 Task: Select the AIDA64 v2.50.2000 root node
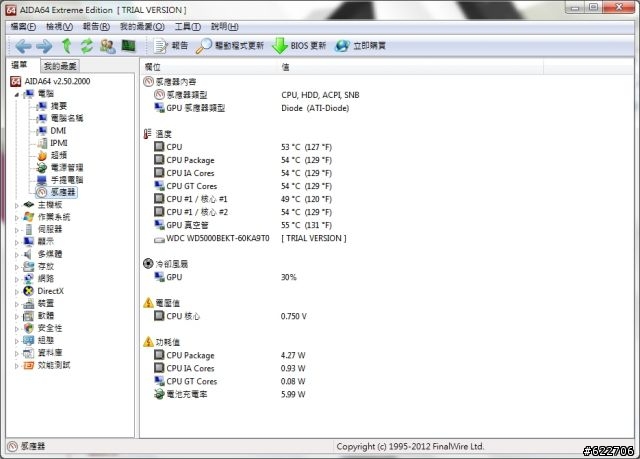point(50,81)
